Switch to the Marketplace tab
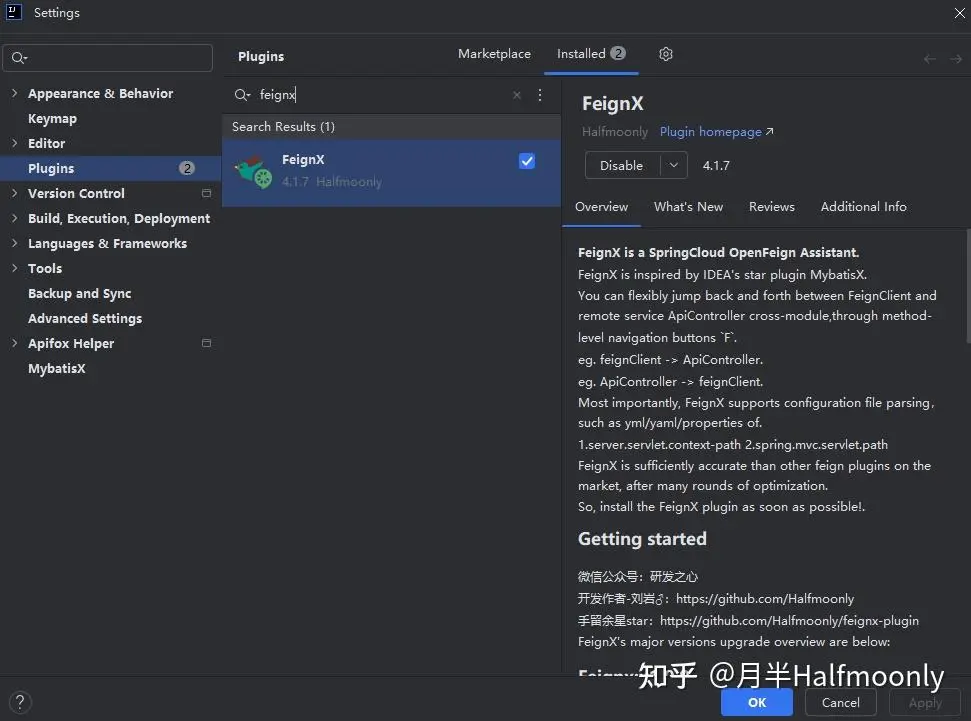This screenshot has height=721, width=971. [494, 54]
